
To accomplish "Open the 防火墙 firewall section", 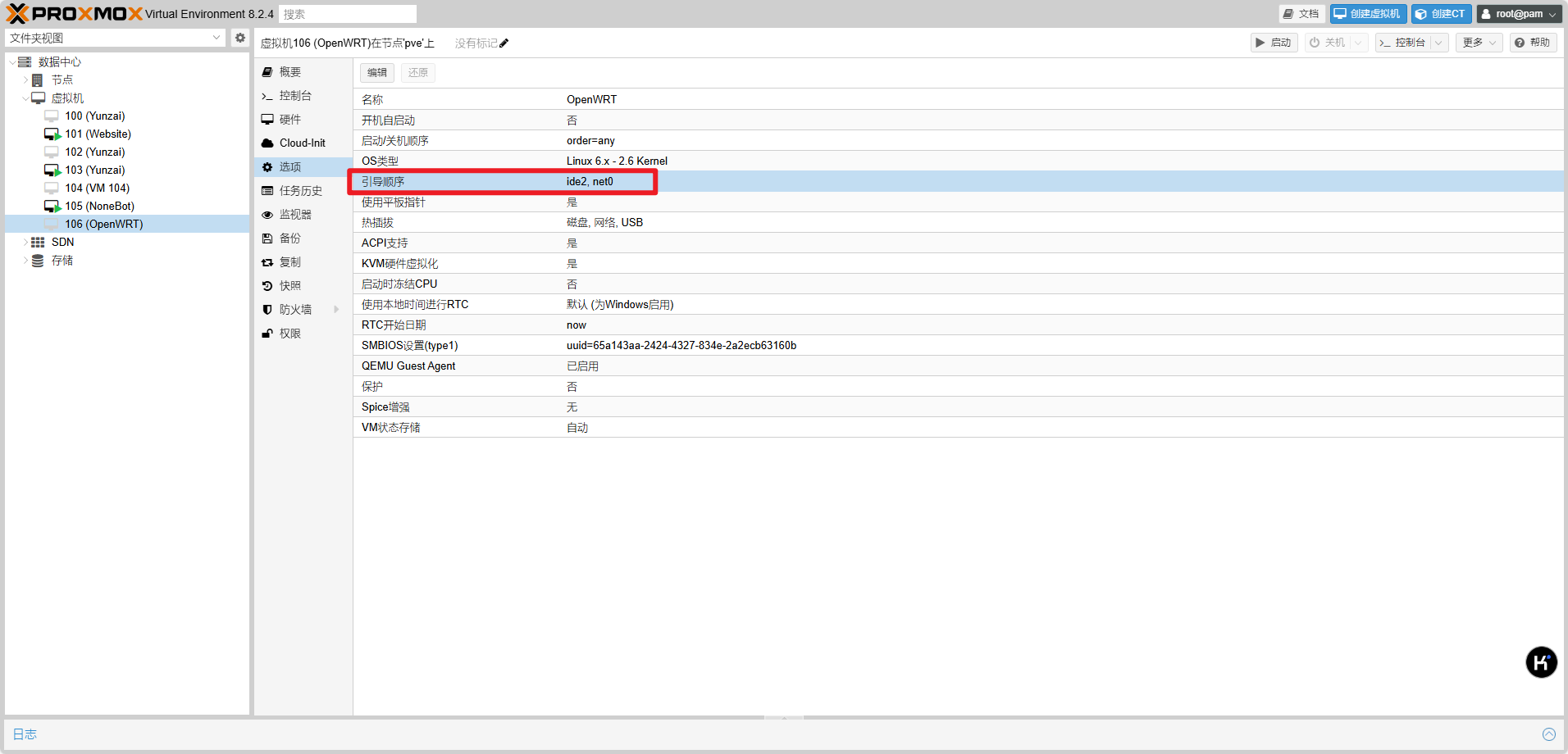I will (294, 310).
